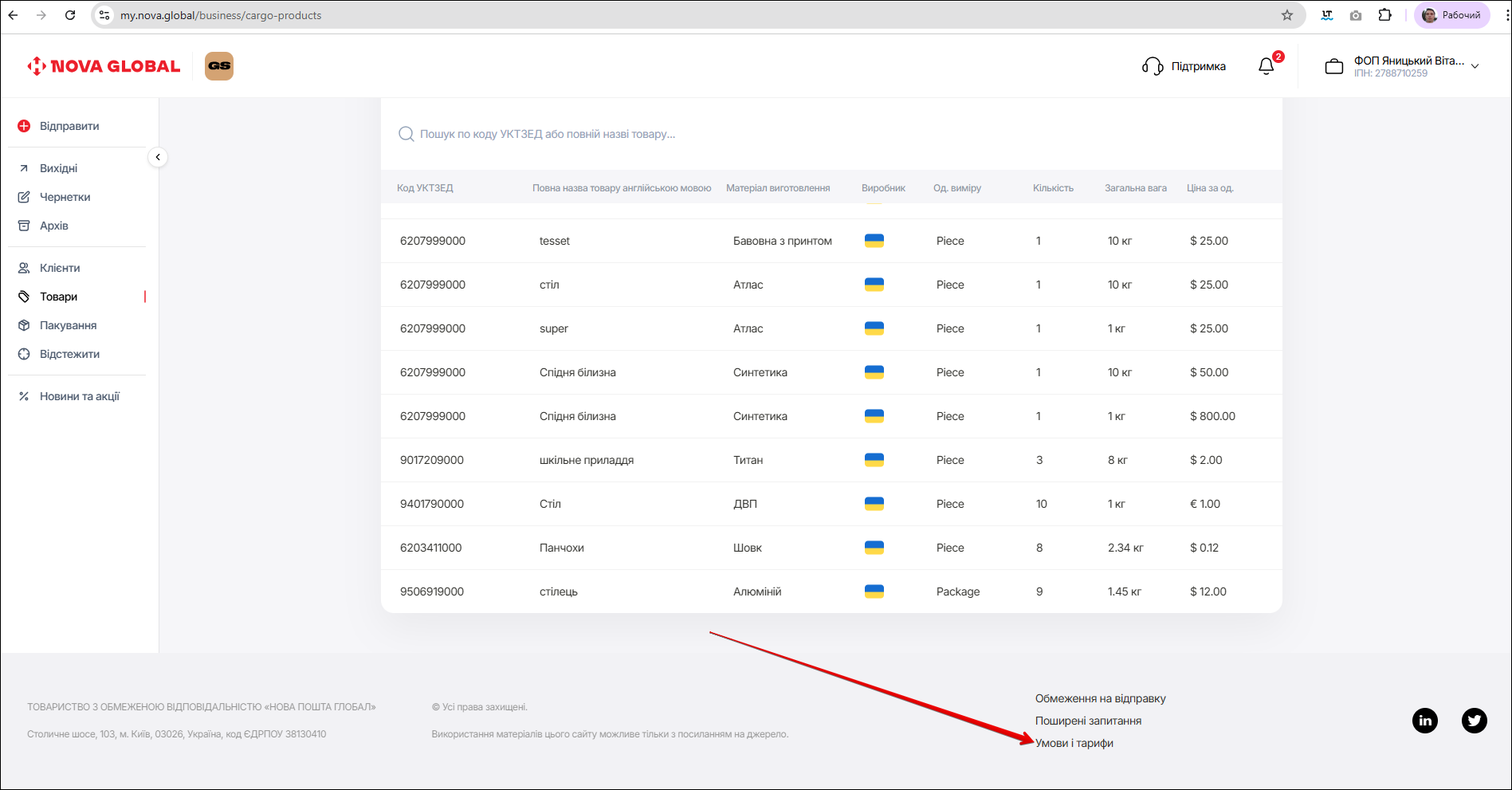Open Чернетки in sidebar
Screen dimensions: 1512x790
click(65, 197)
